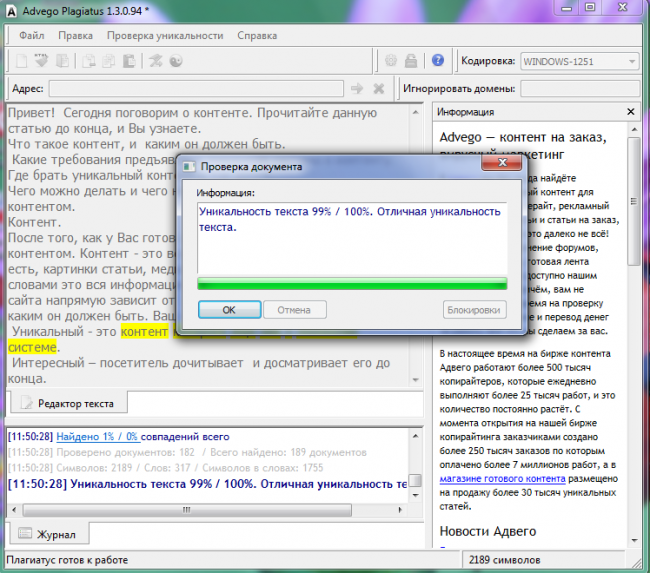
Task: Click the HTML cleanup toolbar icon
Action: pos(41,61)
